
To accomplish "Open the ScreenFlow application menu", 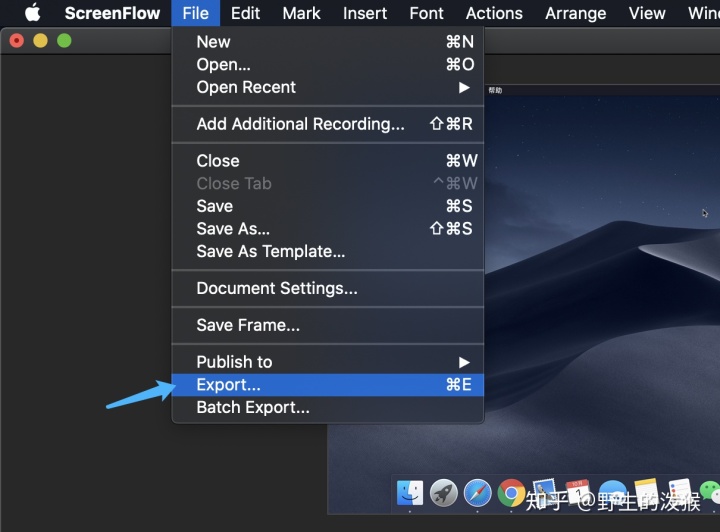I will (x=112, y=13).
